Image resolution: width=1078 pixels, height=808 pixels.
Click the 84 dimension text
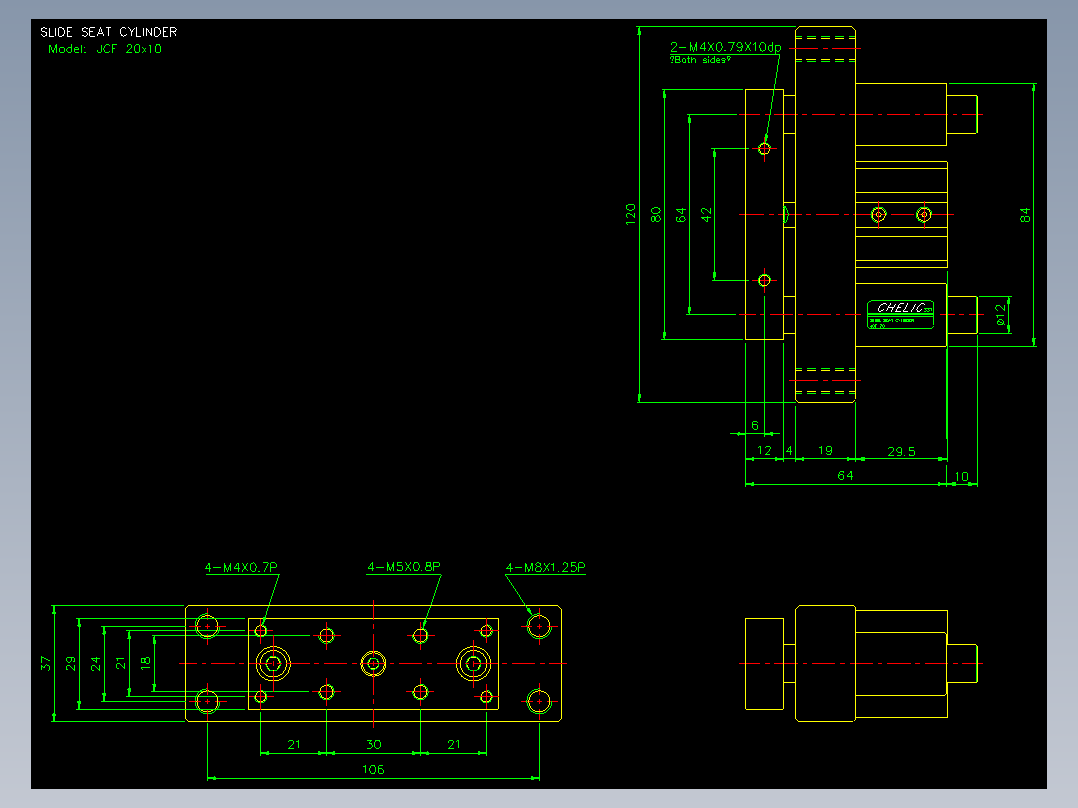(x=1025, y=215)
